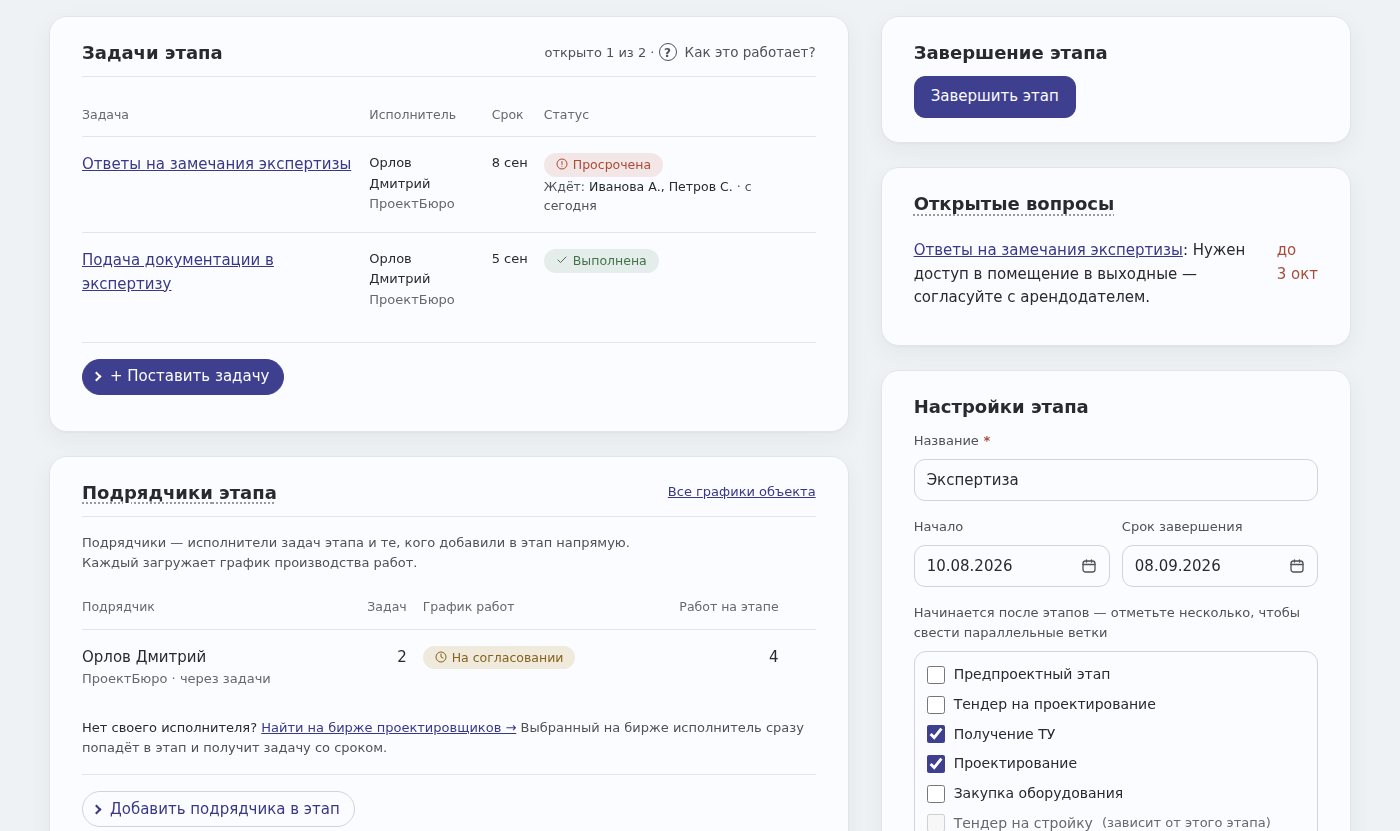Screen dimensions: 1400x831
Task: Expand Добавить подрядчика в этап
Action: (218, 809)
